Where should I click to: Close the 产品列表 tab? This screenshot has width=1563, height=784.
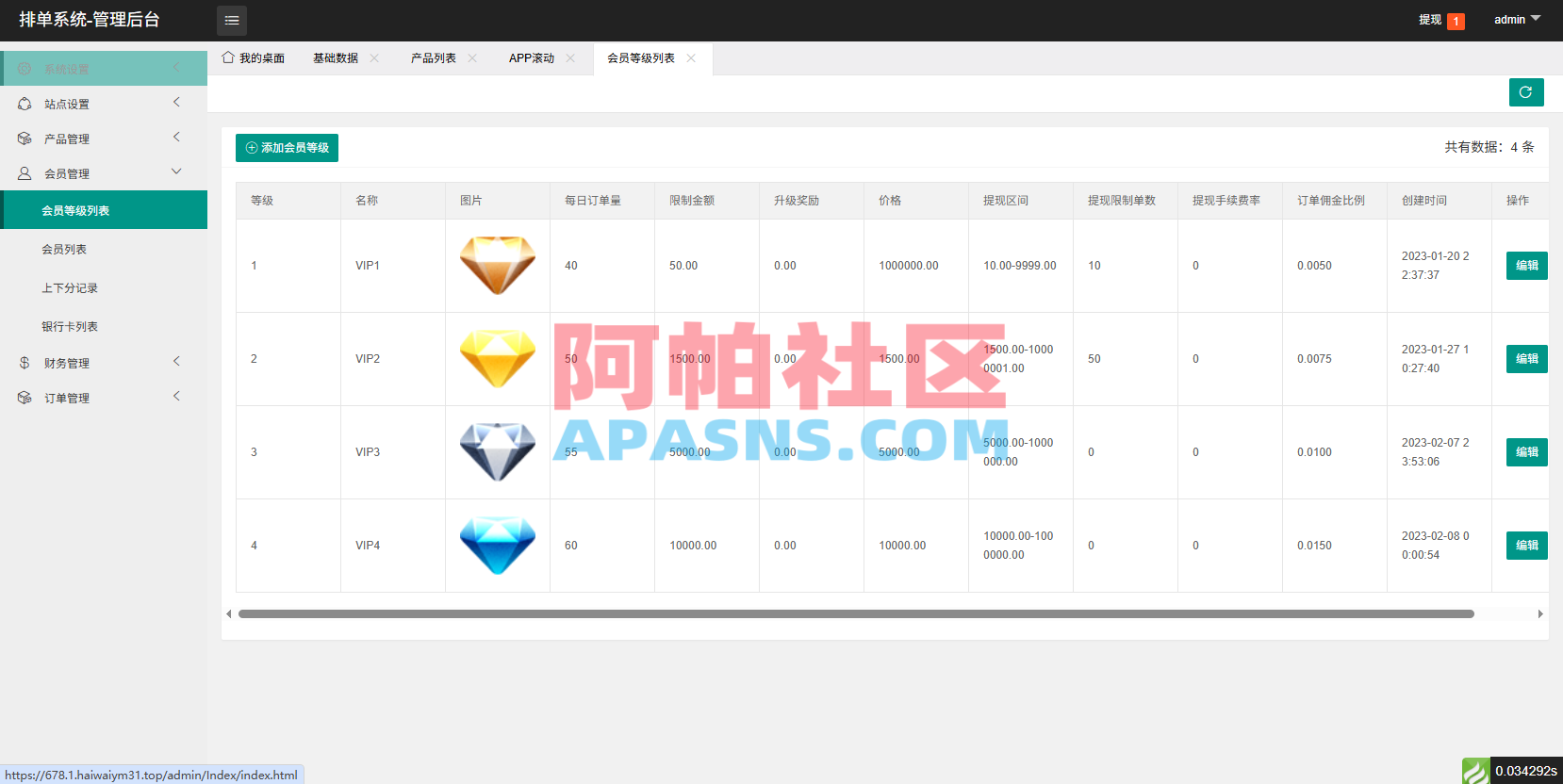(472, 58)
